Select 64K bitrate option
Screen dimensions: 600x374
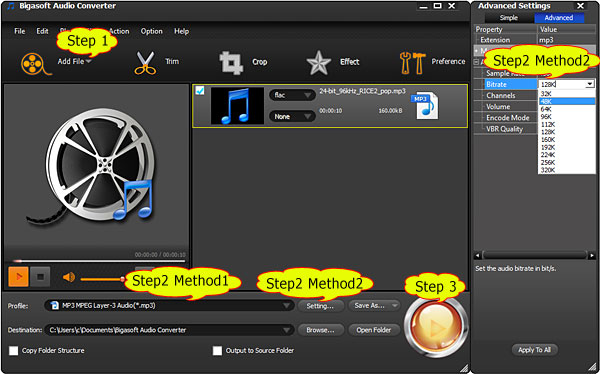point(566,109)
